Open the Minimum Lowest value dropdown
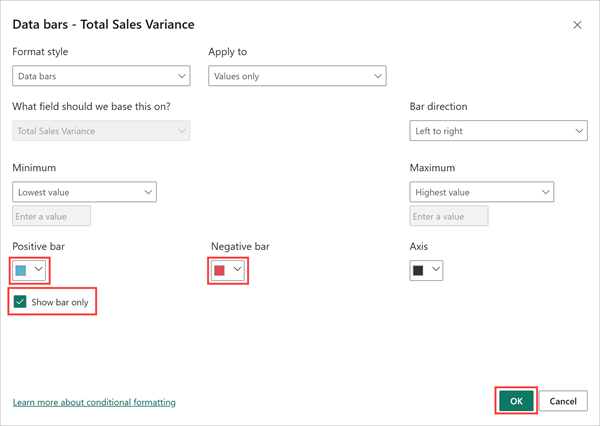 point(84,192)
